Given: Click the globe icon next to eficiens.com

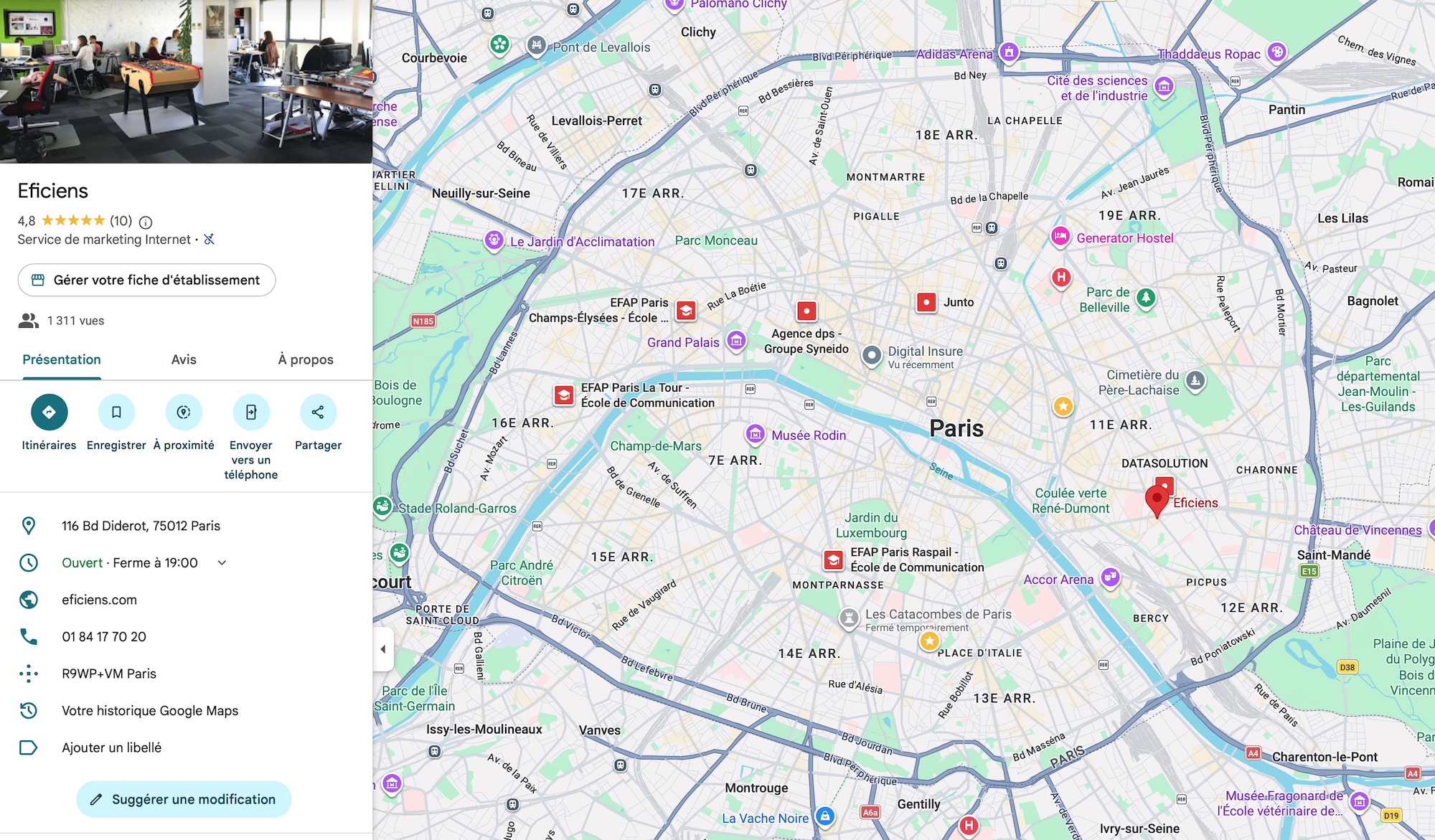Looking at the screenshot, I should pos(29,600).
